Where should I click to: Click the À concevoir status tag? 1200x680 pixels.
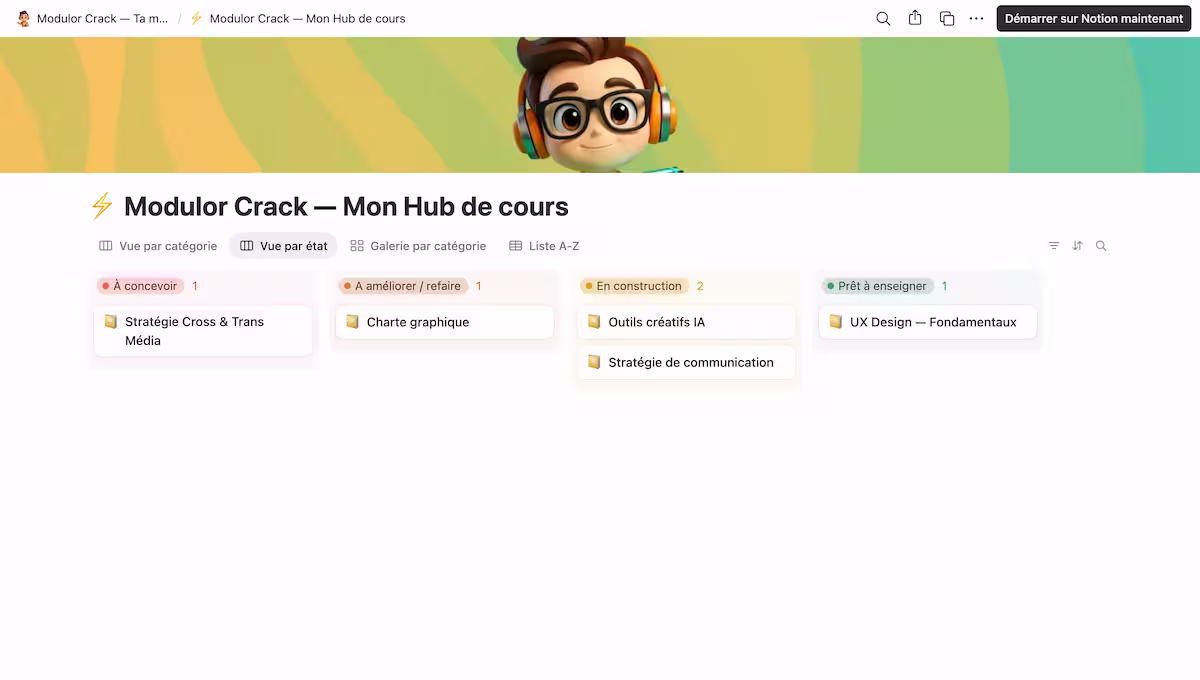tap(141, 286)
